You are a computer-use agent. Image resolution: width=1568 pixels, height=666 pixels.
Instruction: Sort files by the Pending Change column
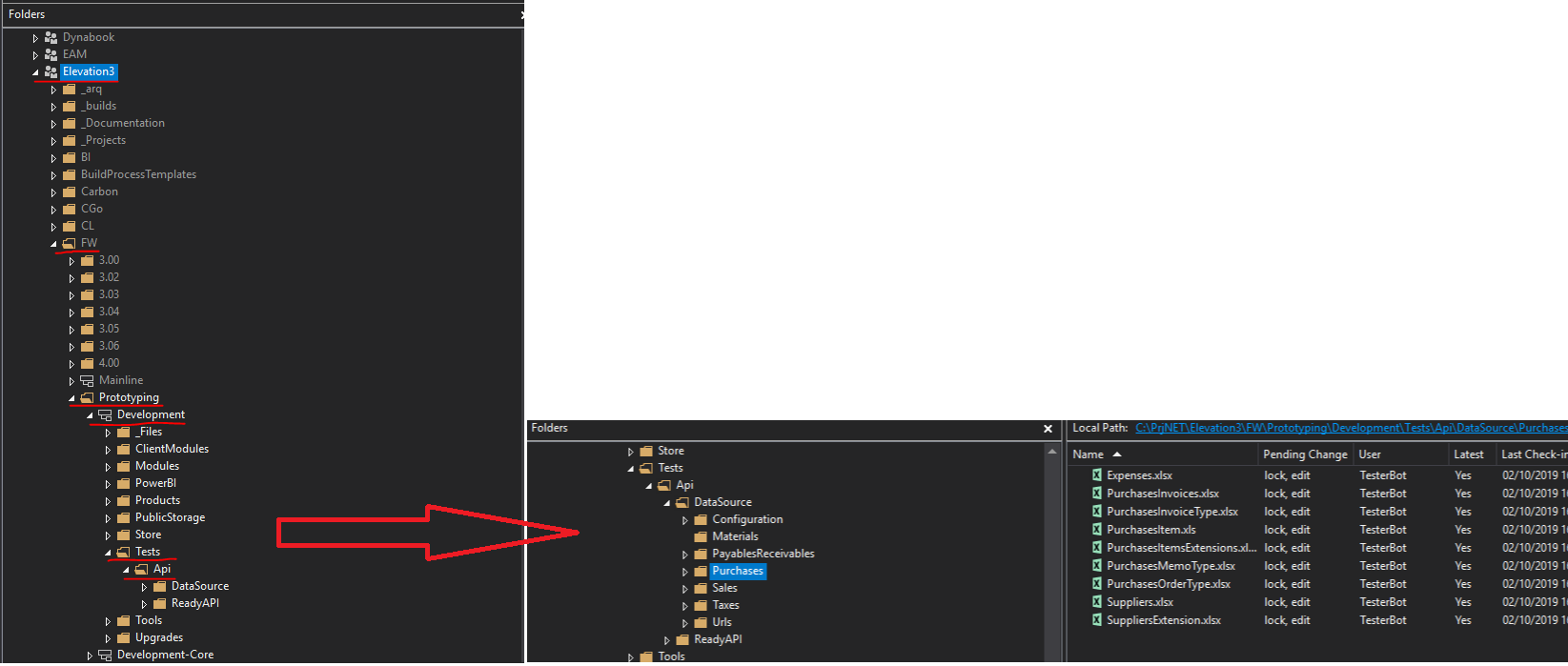[1306, 454]
